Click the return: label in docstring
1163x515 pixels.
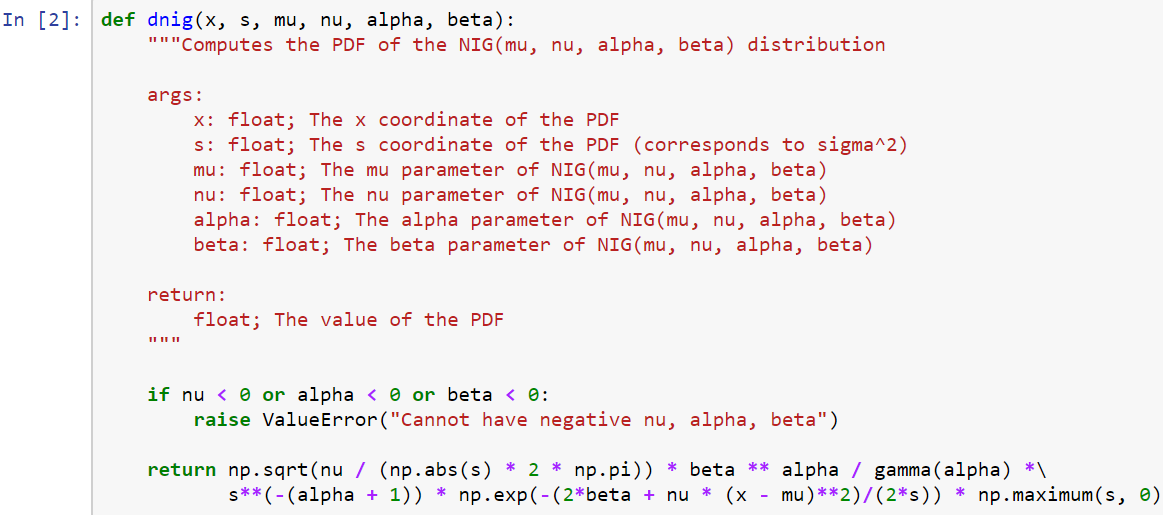click(186, 295)
